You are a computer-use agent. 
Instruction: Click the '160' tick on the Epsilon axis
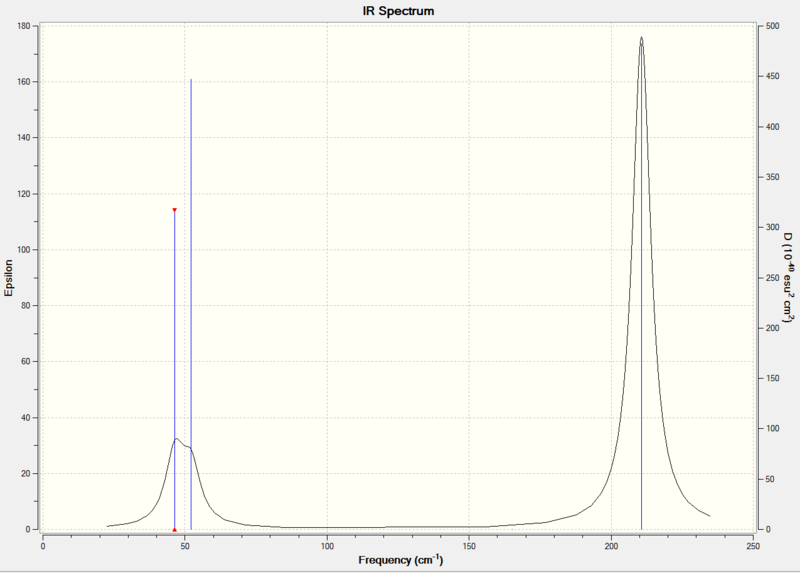(24, 82)
